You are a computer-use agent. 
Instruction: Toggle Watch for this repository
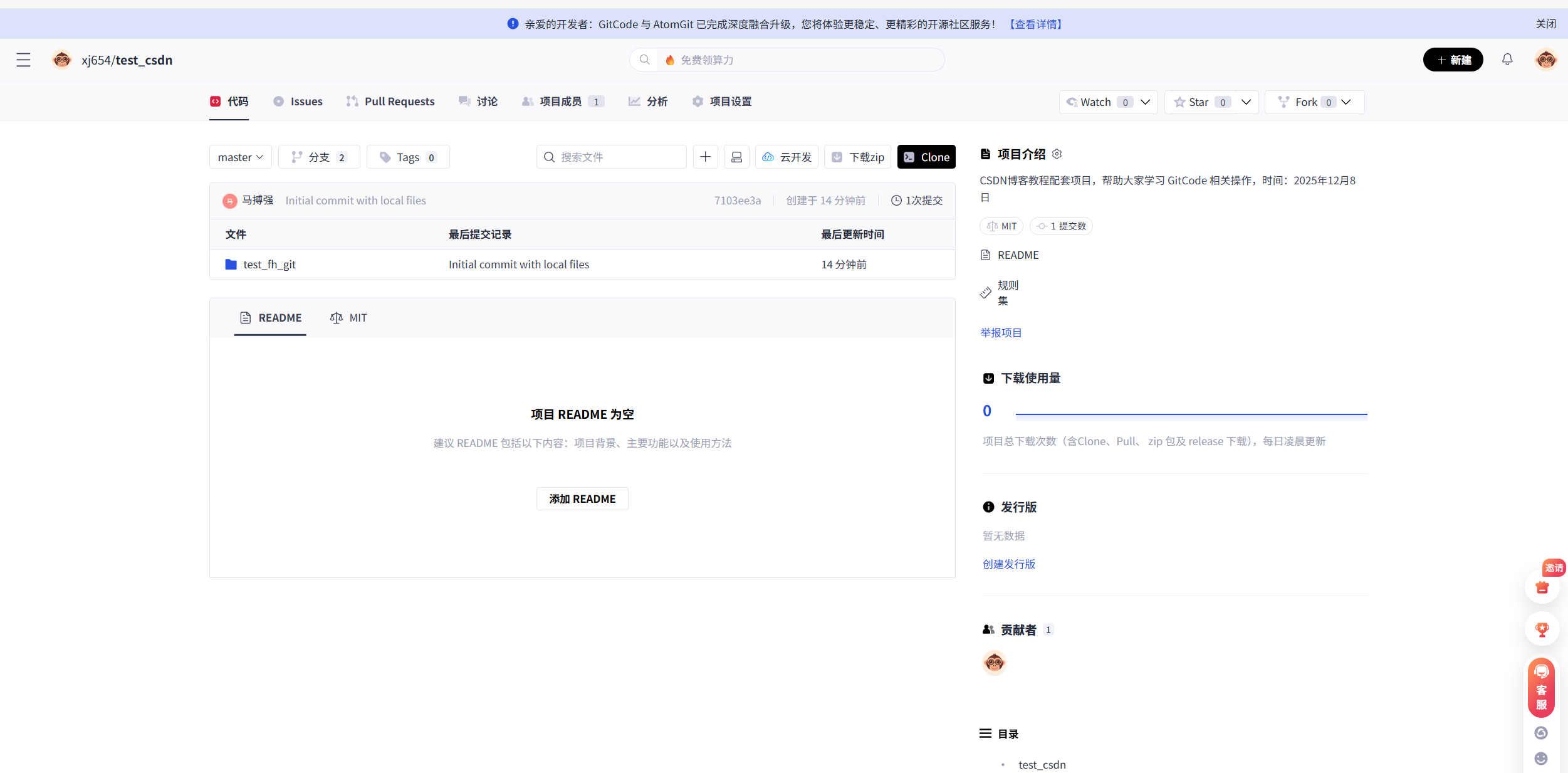[x=1095, y=102]
